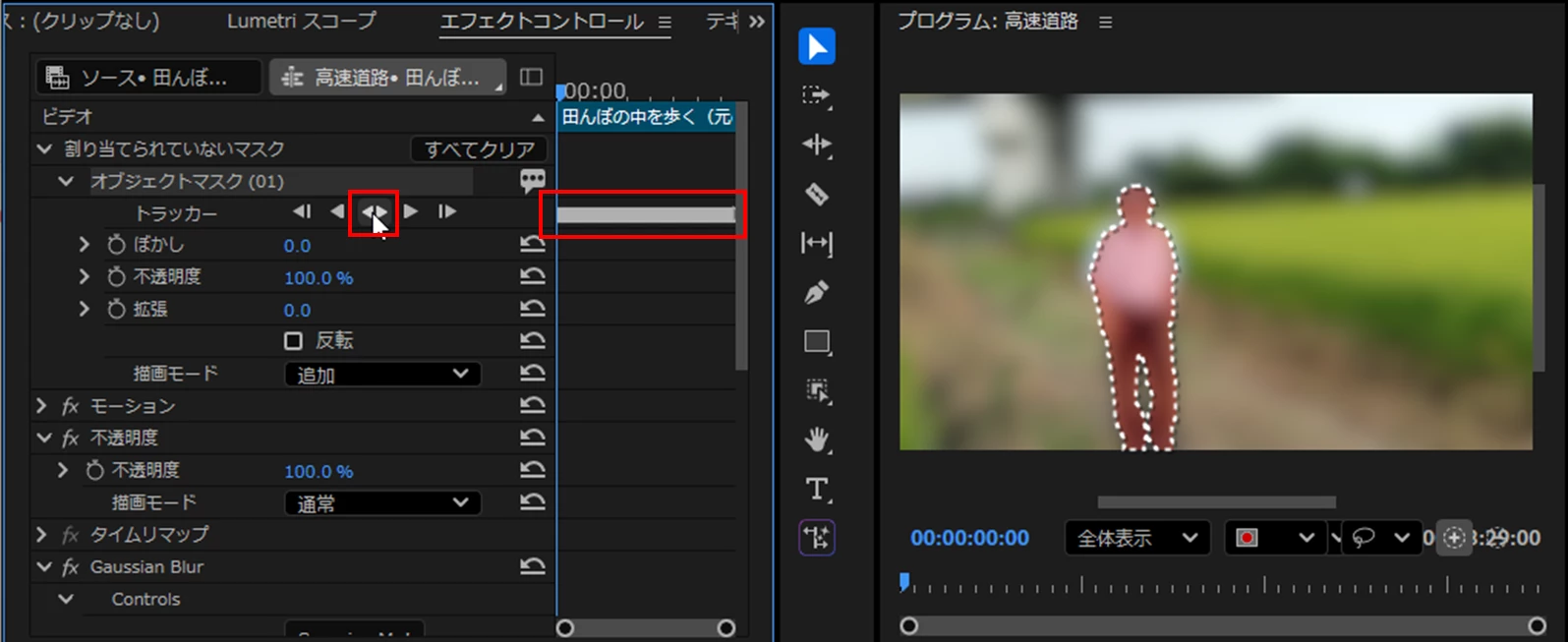The height and width of the screenshot is (642, 1568).
Task: Select the Rectangle tool
Action: pos(817,341)
